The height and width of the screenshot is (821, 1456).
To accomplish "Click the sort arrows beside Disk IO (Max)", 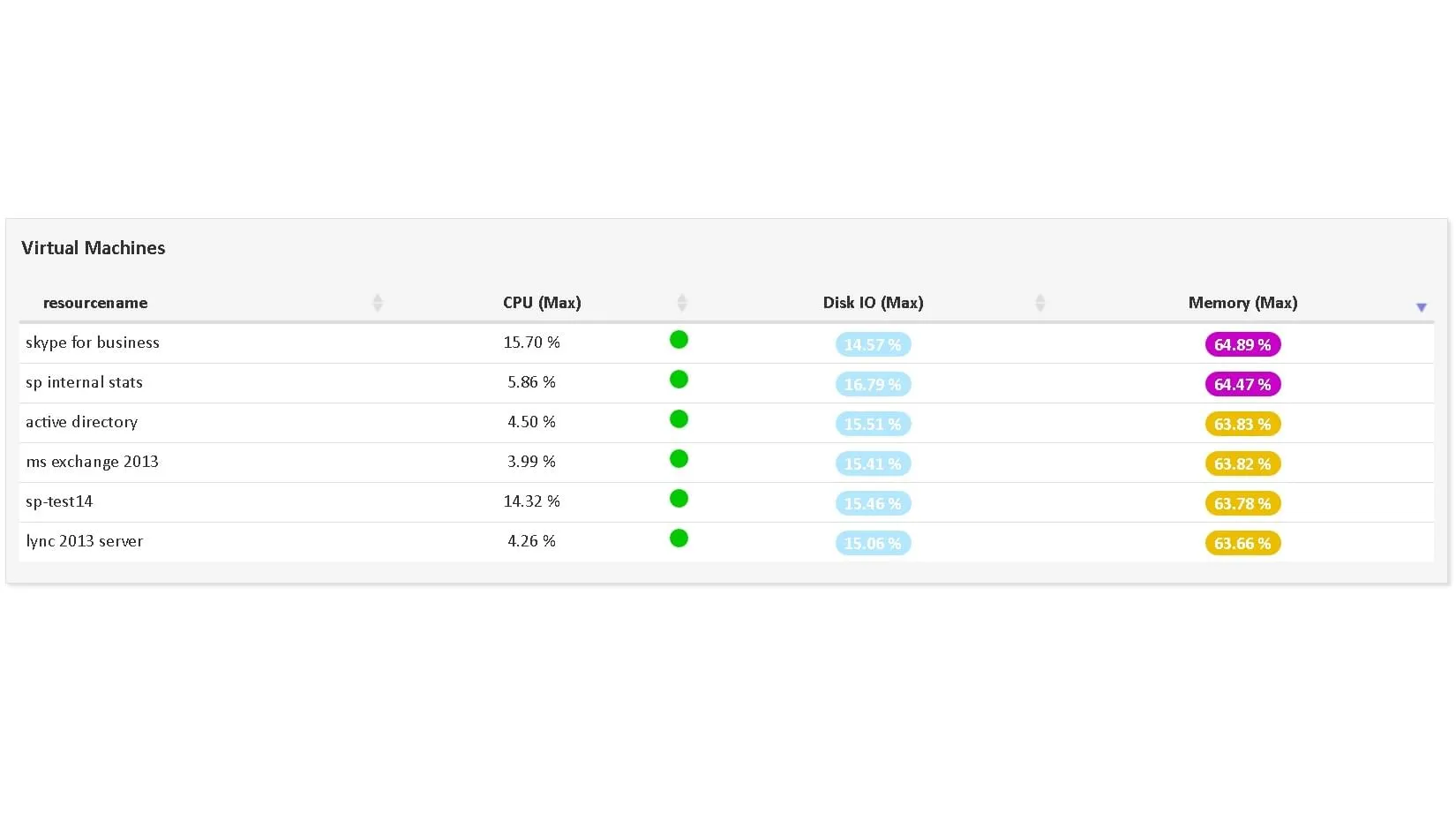I will 1040,302.
